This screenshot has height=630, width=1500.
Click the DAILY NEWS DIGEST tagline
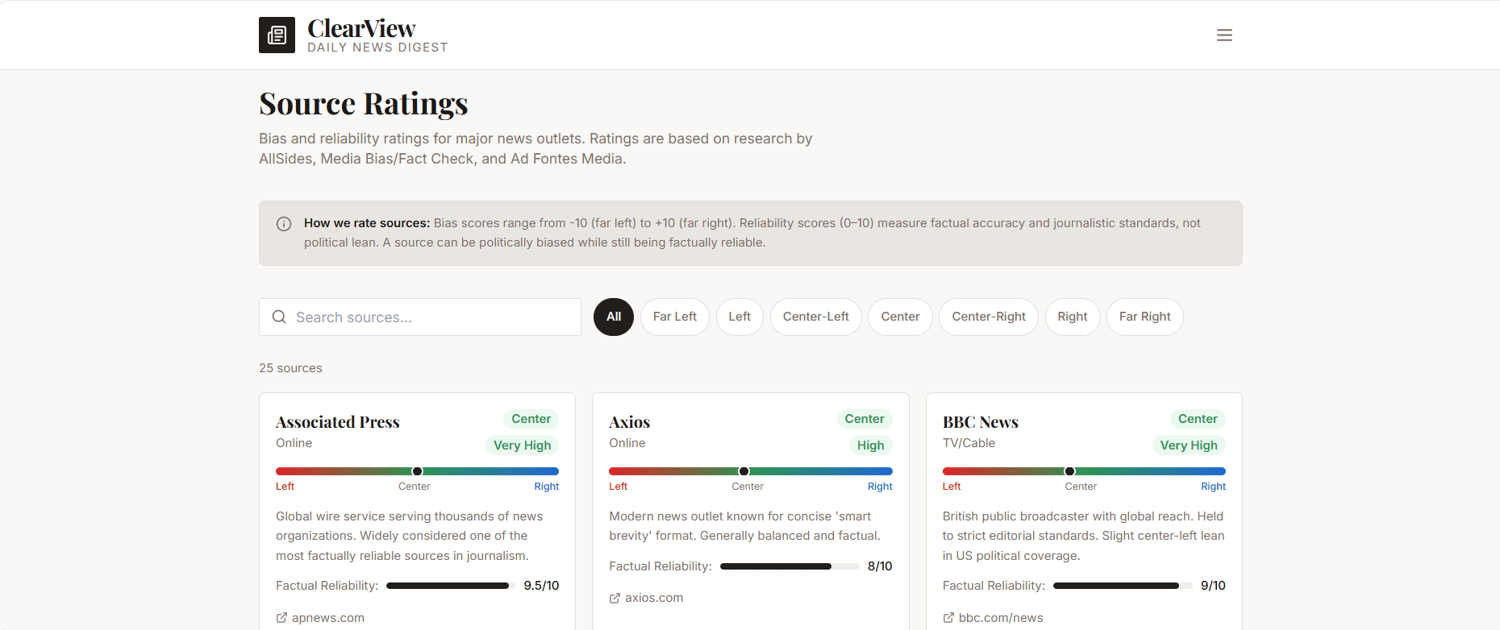378,47
